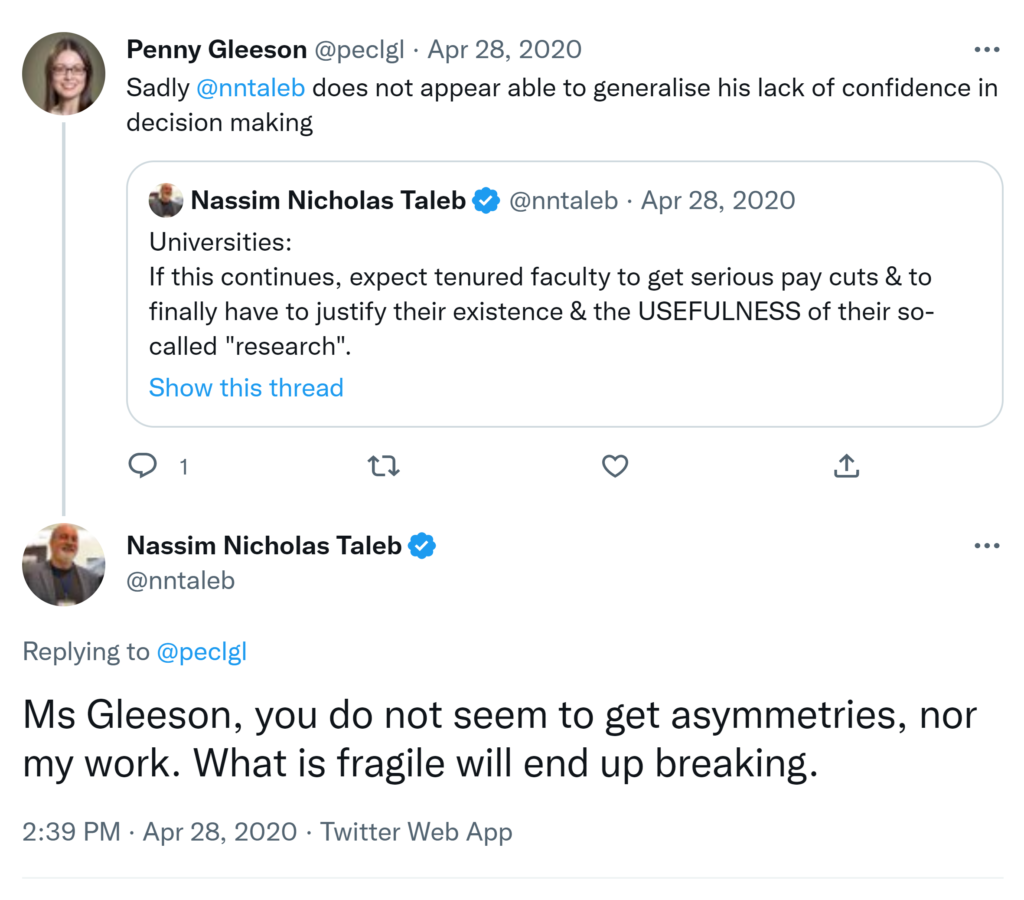Click the 2:39 PM · Apr 28, 2020 timestamp
Image resolution: width=1024 pixels, height=900 pixels.
pos(159,832)
